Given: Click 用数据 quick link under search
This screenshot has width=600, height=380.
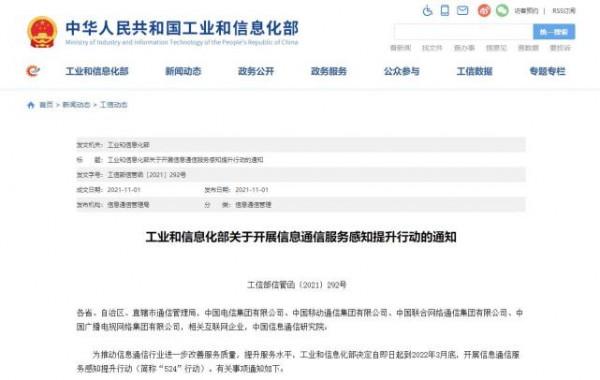Looking at the screenshot, I should pos(528,48).
